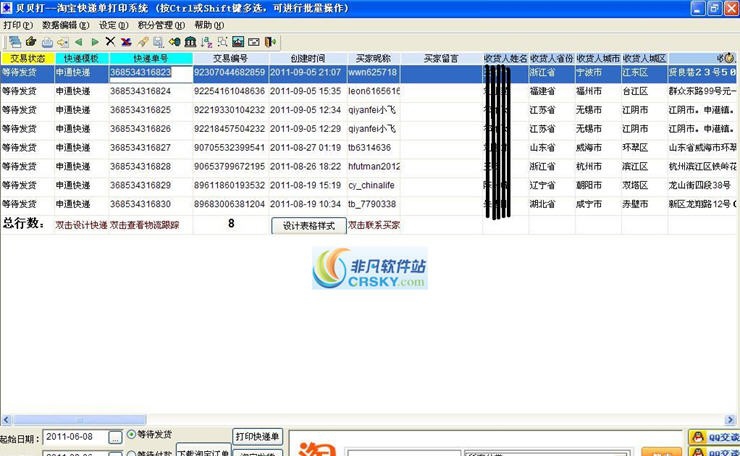The width and height of the screenshot is (740, 456).
Task: Click the brush clear toolbar icon
Action: (143, 42)
